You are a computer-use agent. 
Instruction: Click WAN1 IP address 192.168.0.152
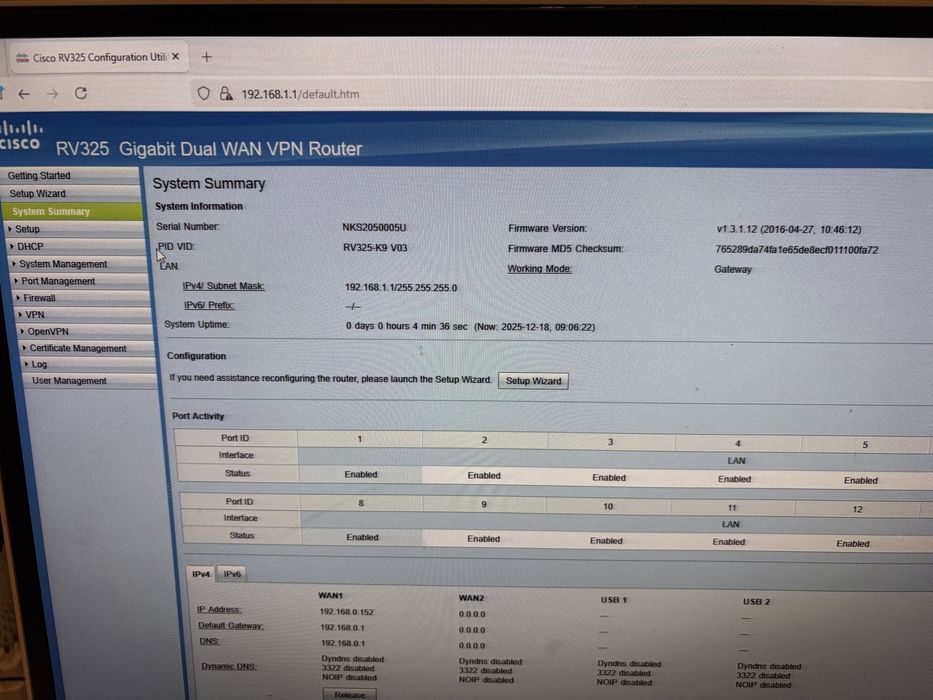point(346,611)
